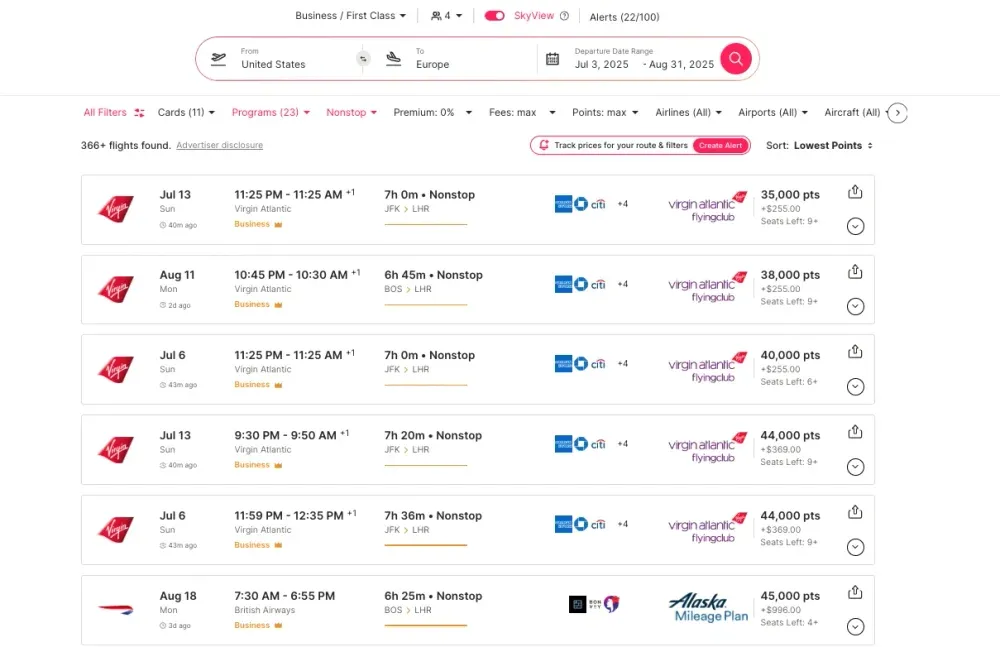1000x647 pixels.
Task: Share the 35,000 pts Jul 13 flight
Action: coord(855,191)
